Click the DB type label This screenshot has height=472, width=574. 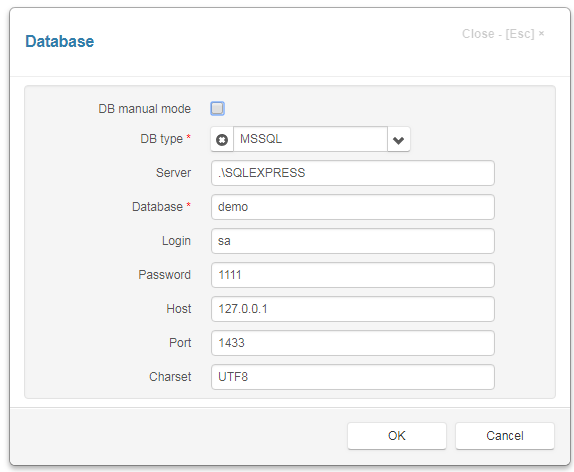161,139
